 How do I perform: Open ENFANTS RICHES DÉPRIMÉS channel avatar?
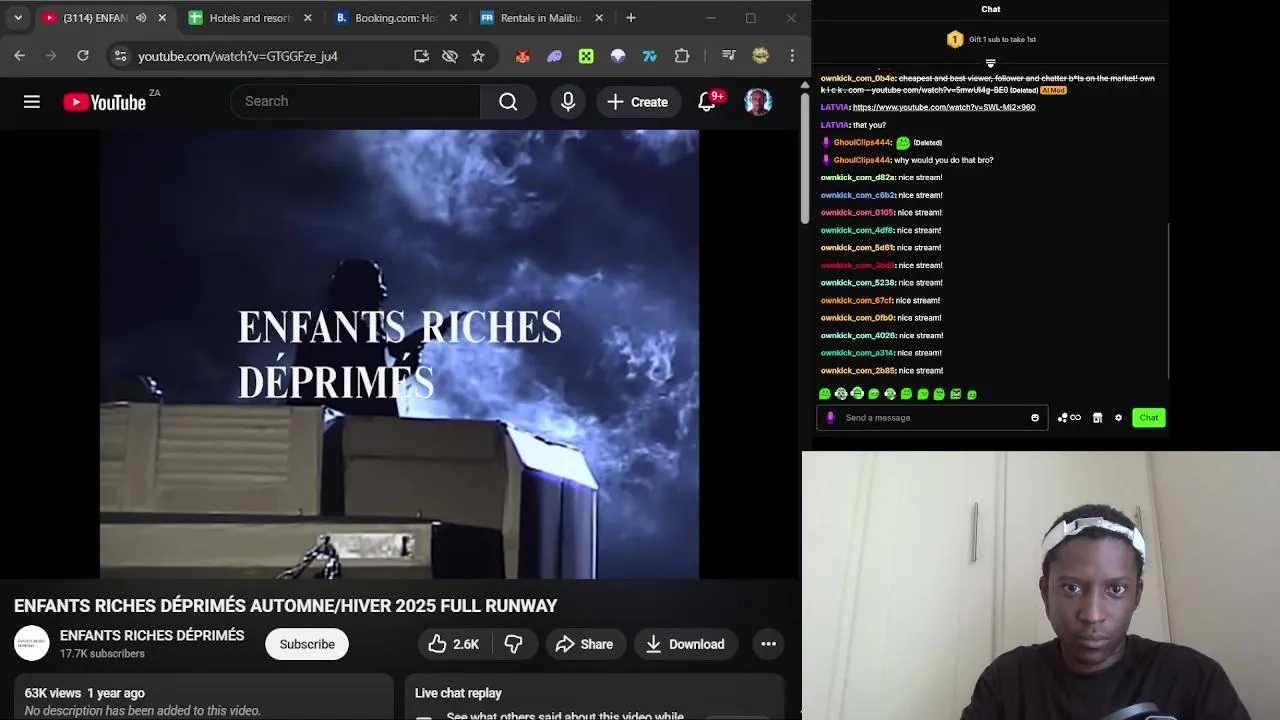(x=31, y=643)
